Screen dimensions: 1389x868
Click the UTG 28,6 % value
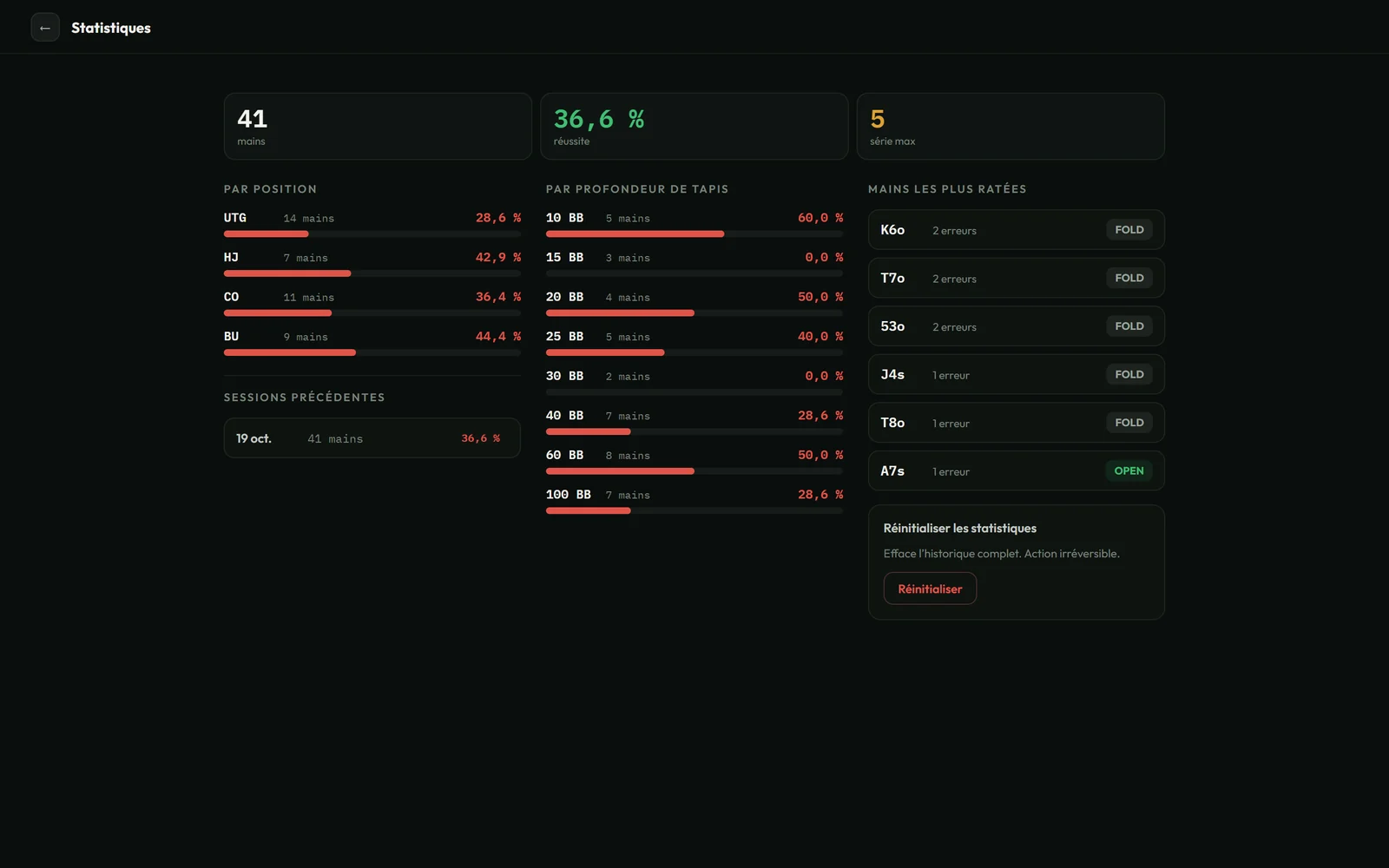click(x=498, y=218)
